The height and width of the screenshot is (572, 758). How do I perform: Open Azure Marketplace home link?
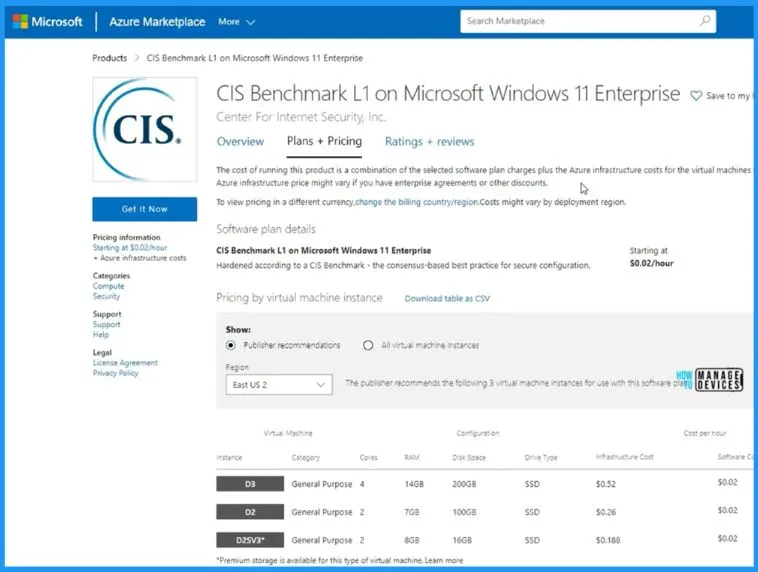[157, 22]
